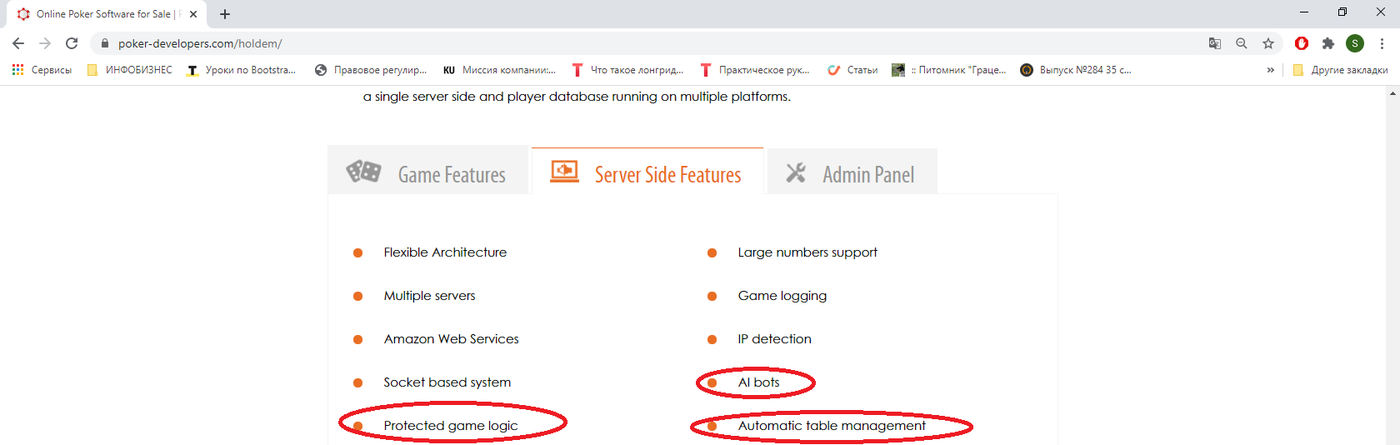Viewport: 1400px width, 445px height.
Task: Open the Практическое рук... bookmark
Action: (757, 70)
